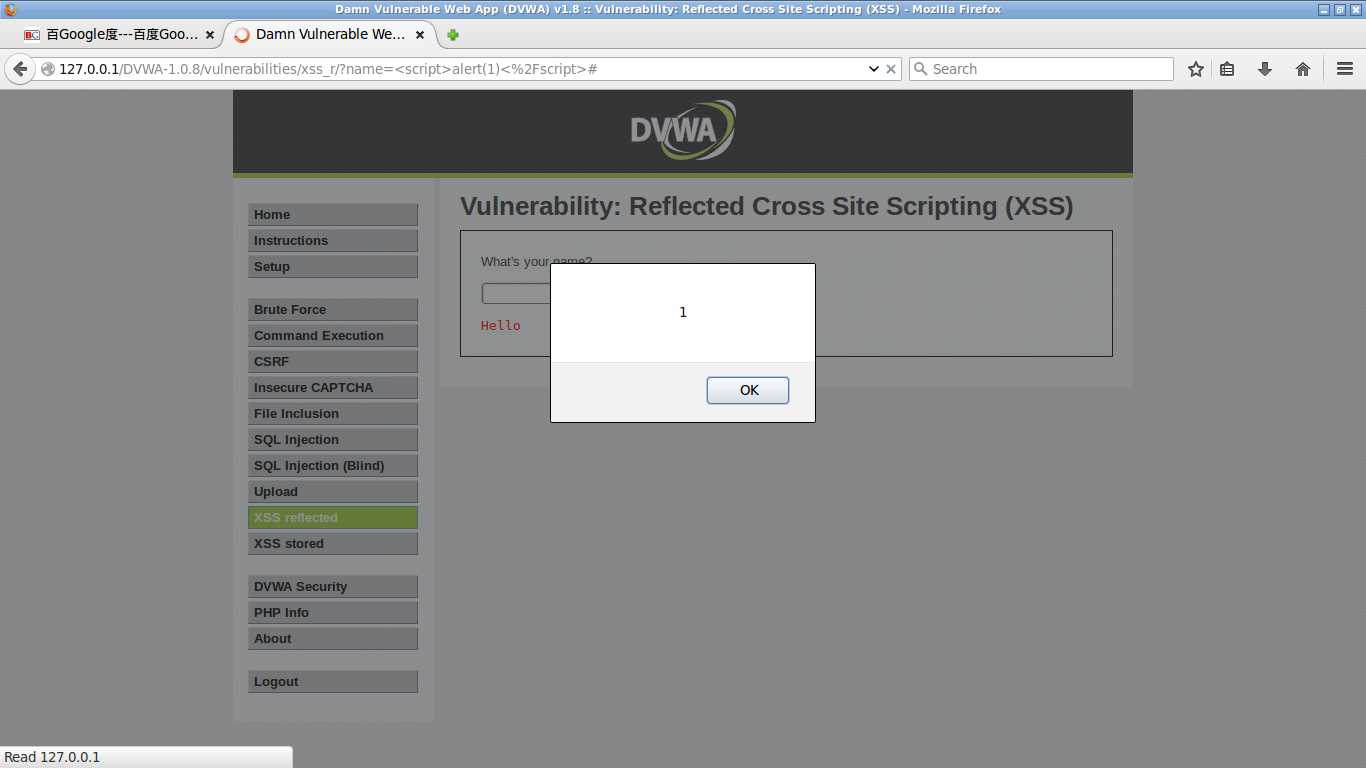The height and width of the screenshot is (768, 1366).
Task: Open the URL history dropdown arrow
Action: click(x=873, y=69)
